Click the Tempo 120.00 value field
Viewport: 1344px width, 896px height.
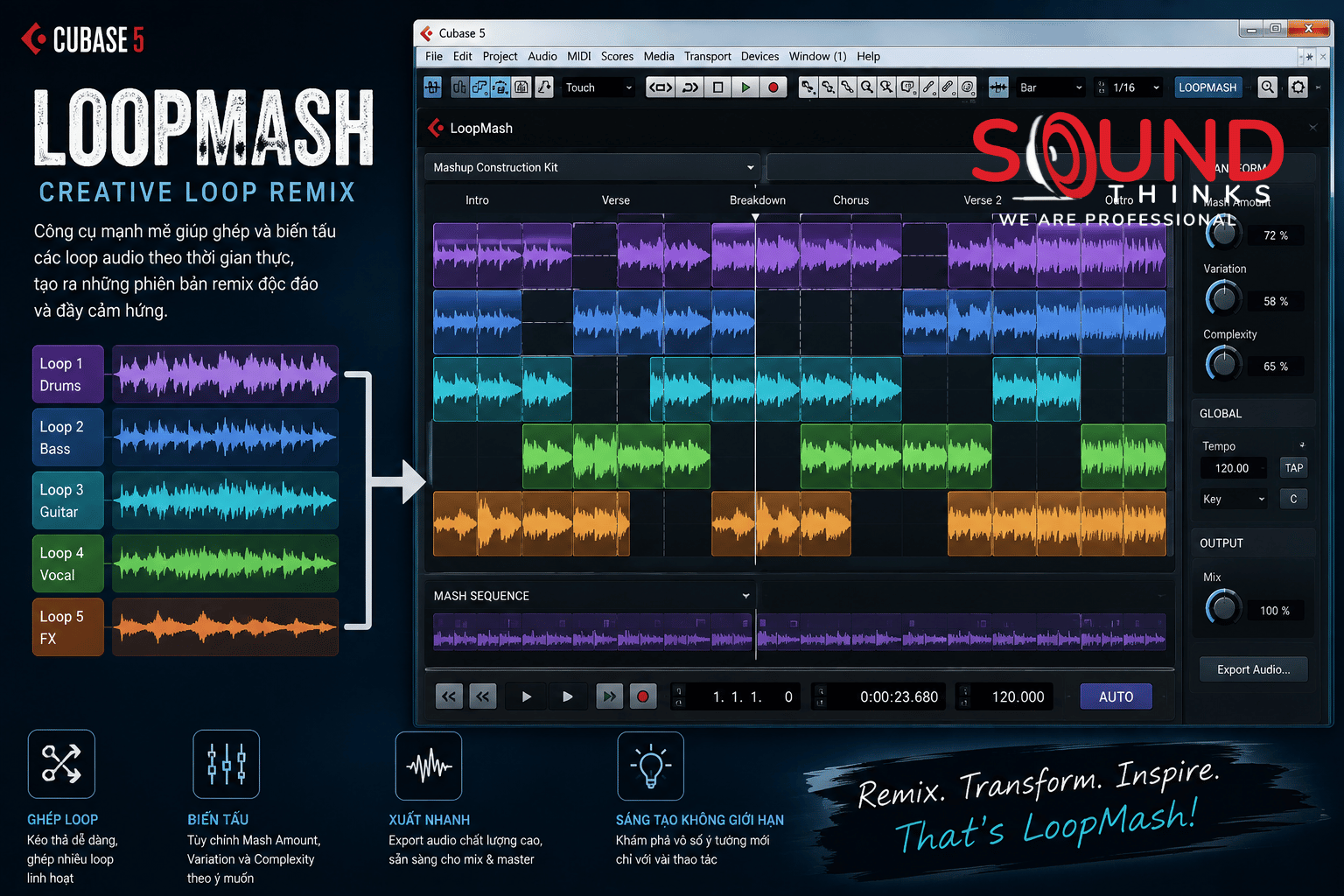[1232, 468]
